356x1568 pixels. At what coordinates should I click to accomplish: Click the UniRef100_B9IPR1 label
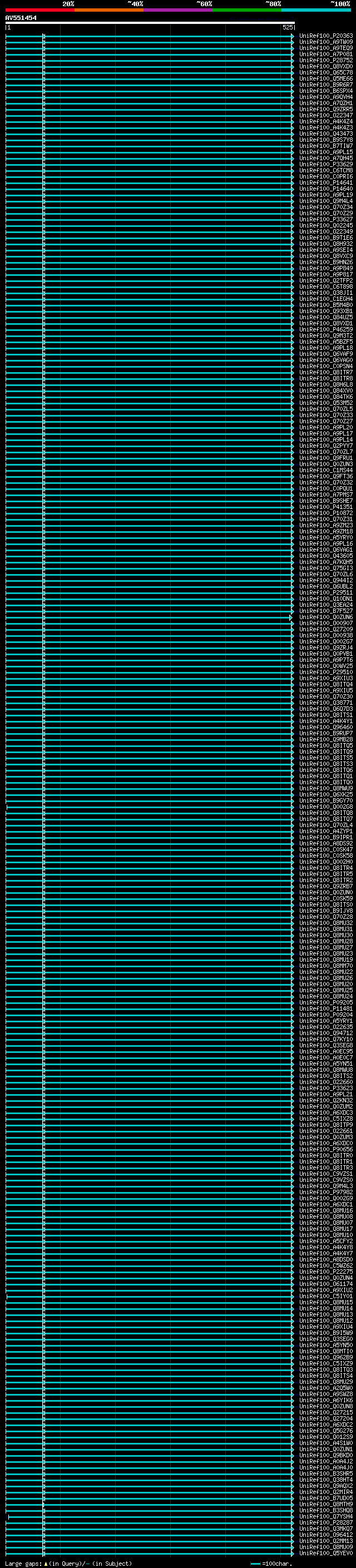[325, 838]
